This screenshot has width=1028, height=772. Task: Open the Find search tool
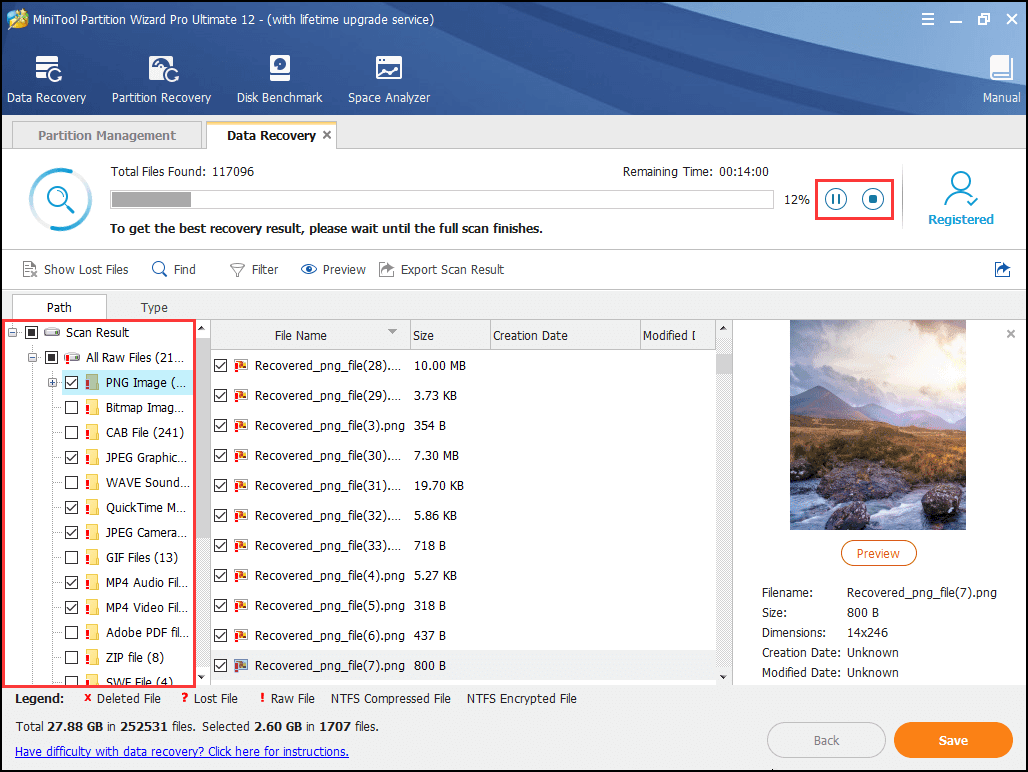(x=174, y=269)
